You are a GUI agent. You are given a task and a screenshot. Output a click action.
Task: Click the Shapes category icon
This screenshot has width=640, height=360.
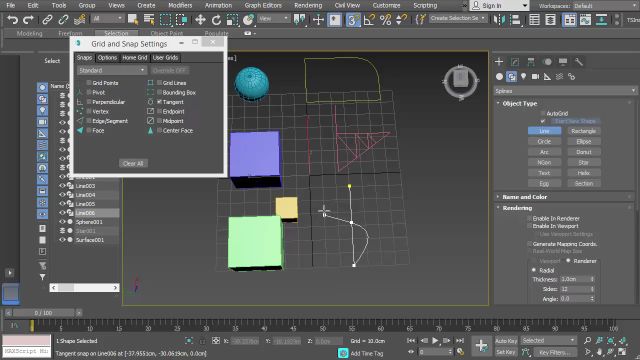[x=511, y=76]
